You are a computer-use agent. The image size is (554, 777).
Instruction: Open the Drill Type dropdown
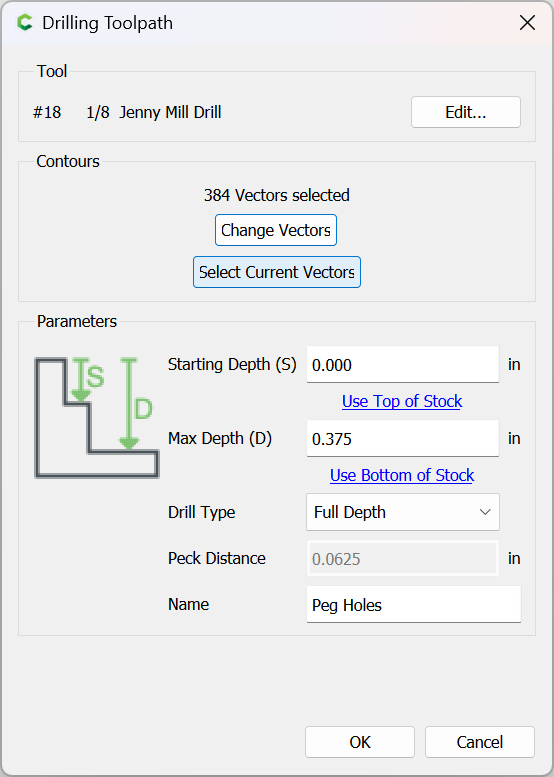pos(403,512)
